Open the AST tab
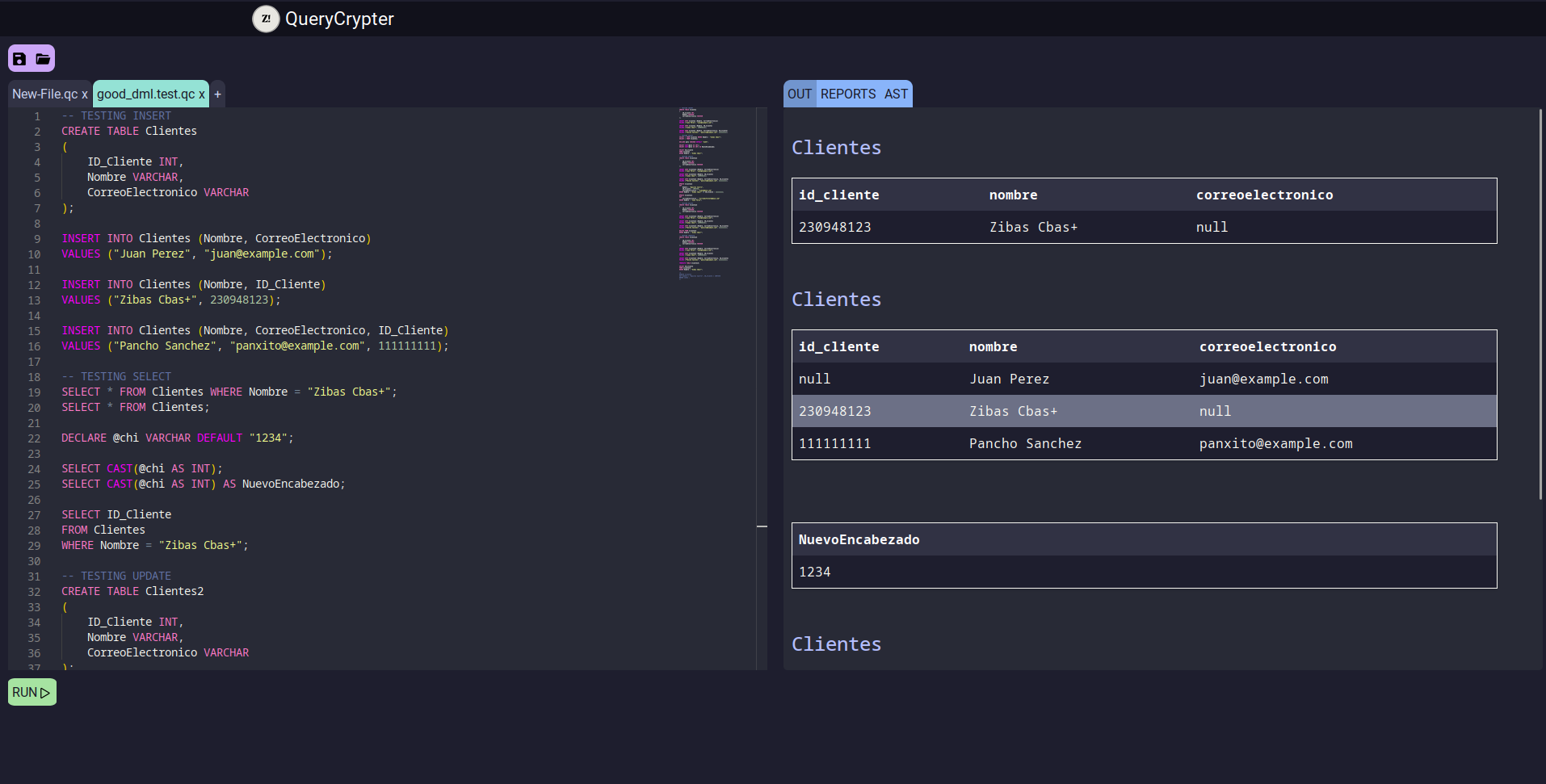Viewport: 1546px width, 784px height. click(896, 94)
